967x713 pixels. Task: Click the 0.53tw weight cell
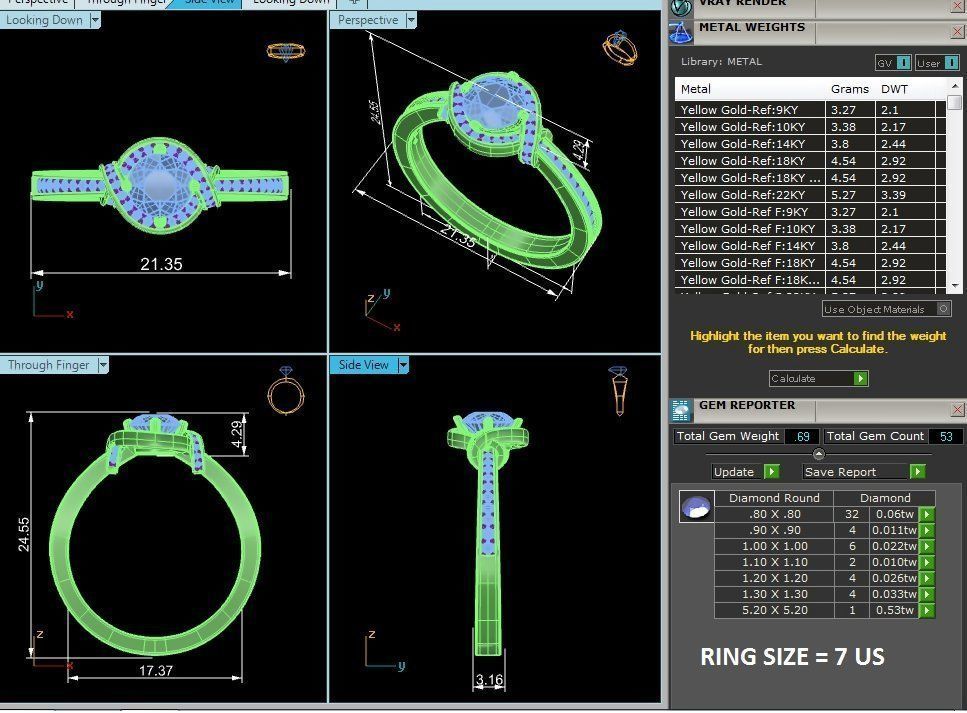894,610
